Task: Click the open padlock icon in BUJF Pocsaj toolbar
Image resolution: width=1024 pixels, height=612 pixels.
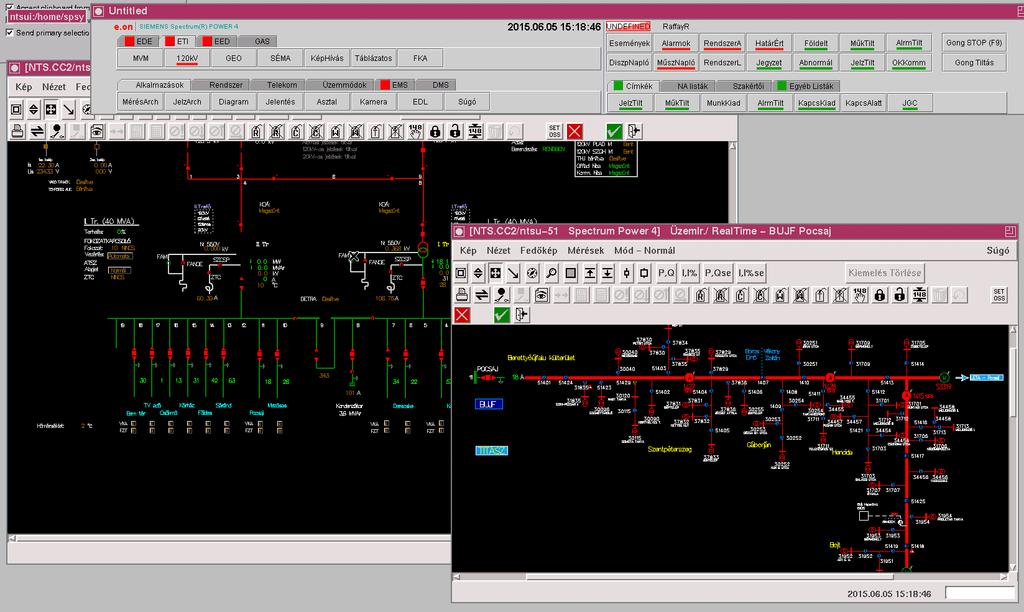Action: point(899,295)
